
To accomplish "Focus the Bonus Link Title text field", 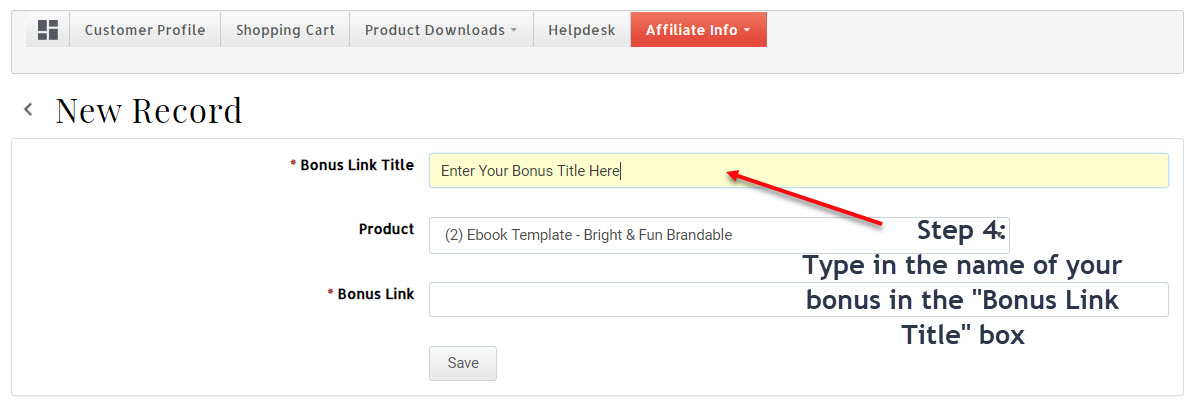I will [799, 170].
